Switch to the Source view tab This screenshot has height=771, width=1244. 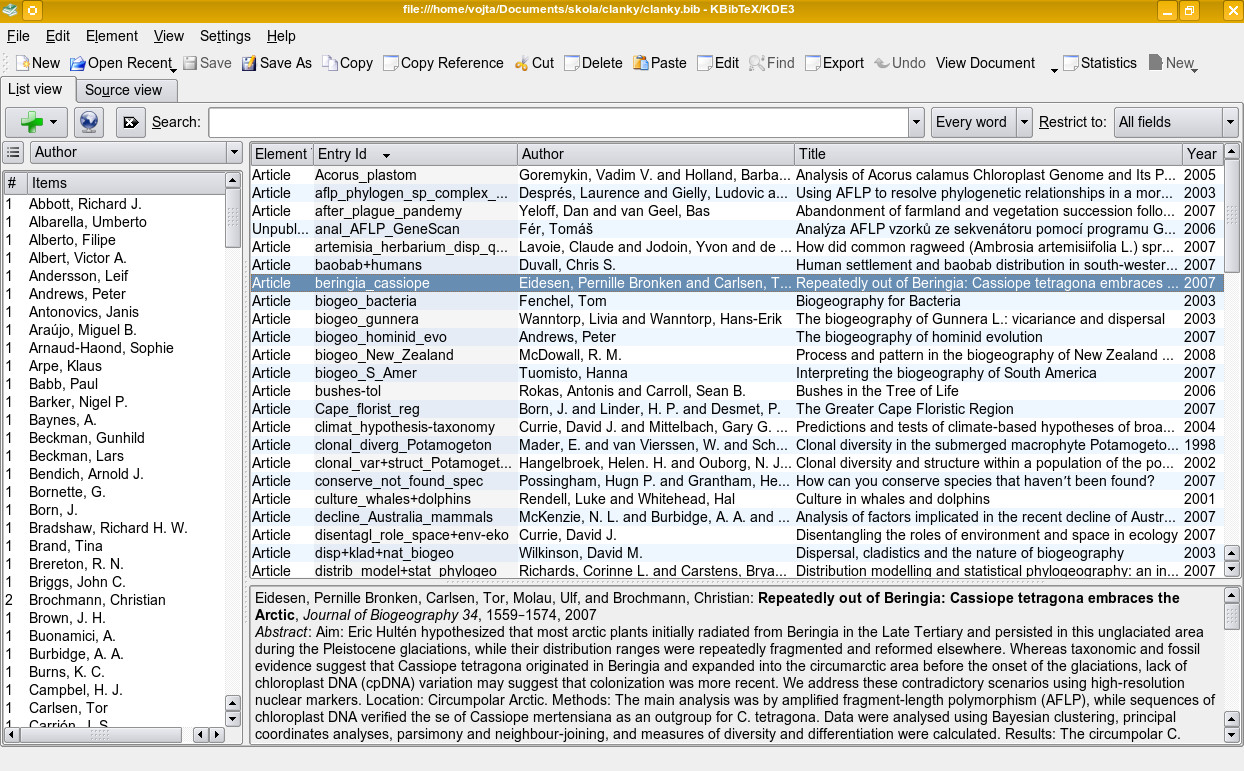124,90
